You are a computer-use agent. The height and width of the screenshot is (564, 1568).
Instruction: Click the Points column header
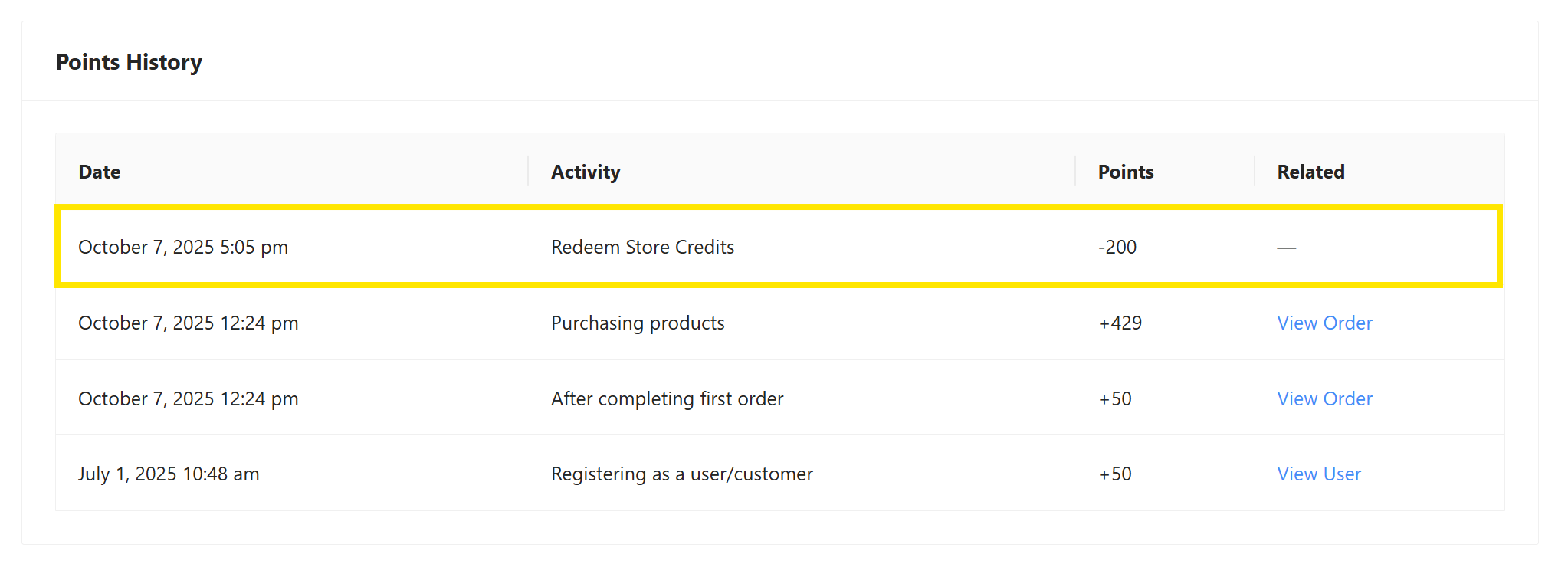click(x=1125, y=172)
